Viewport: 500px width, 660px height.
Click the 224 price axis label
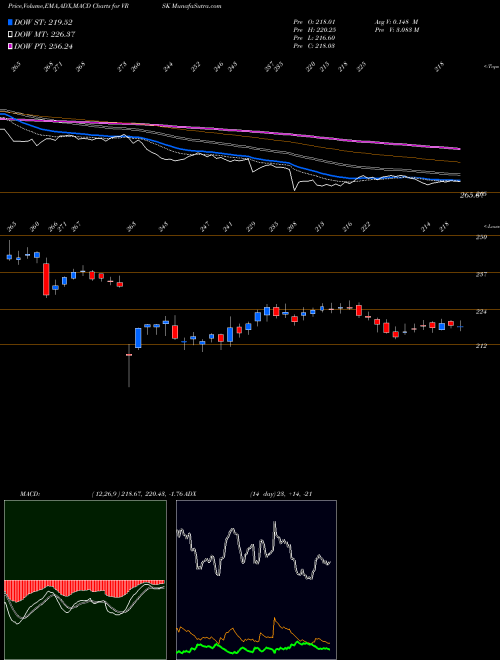(x=482, y=311)
